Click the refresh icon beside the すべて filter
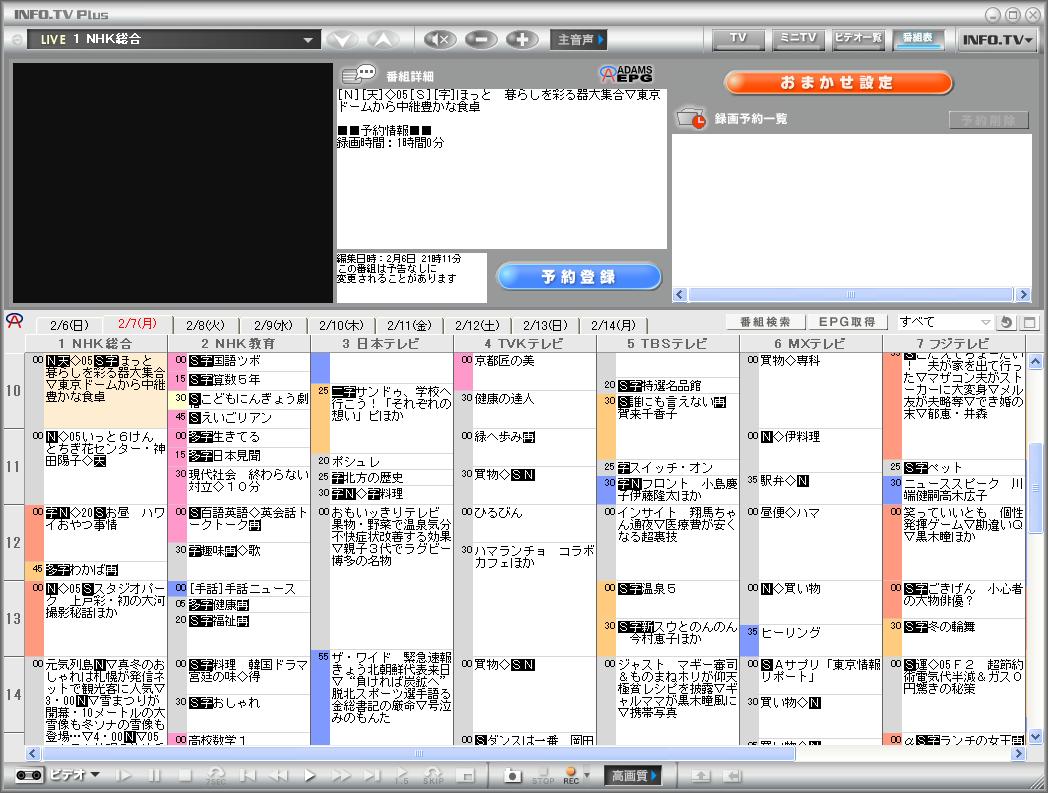 click(x=1006, y=322)
